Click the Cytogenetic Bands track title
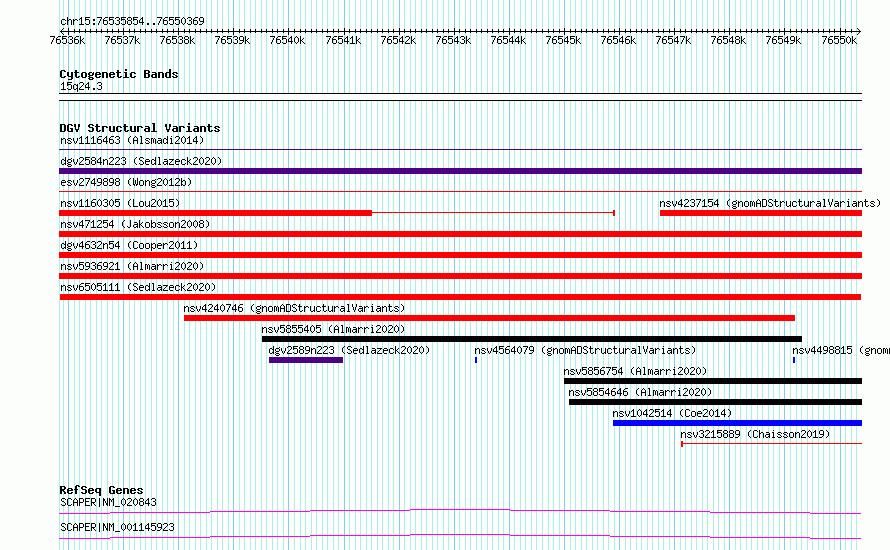Screen dimensions: 890x550 119,74
